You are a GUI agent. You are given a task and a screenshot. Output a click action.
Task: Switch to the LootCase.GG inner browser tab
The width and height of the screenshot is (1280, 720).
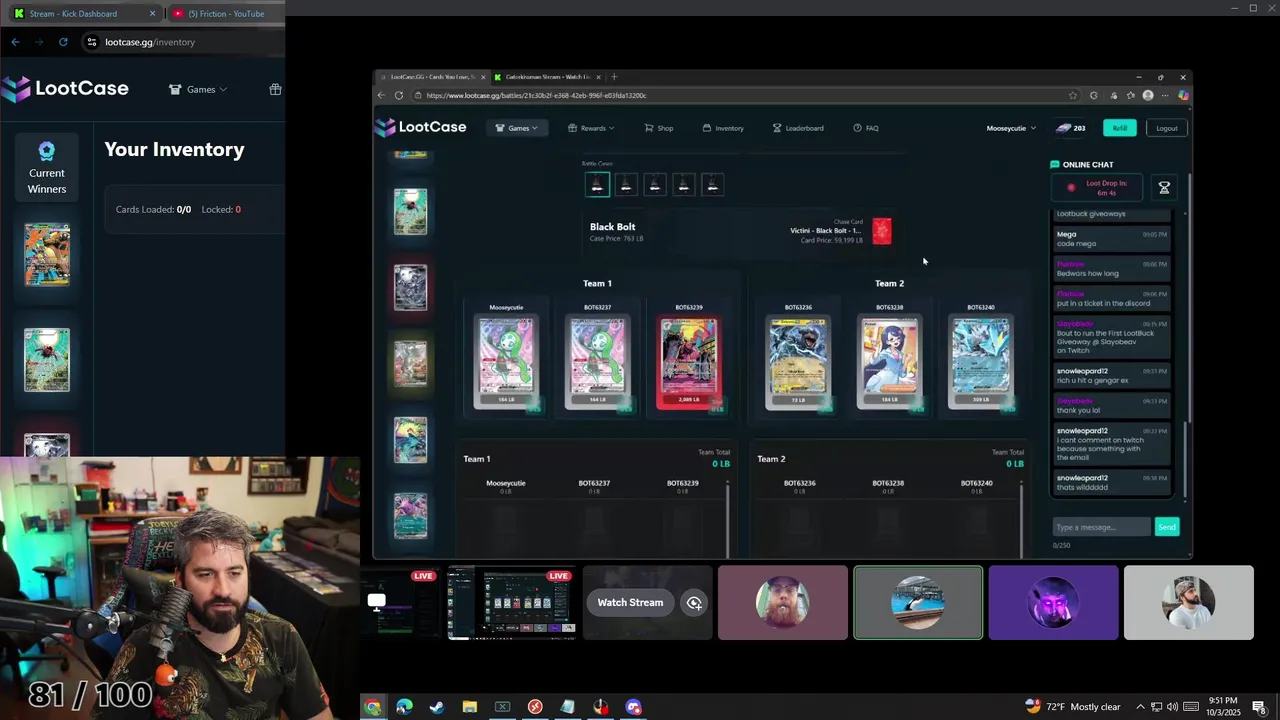coord(431,77)
